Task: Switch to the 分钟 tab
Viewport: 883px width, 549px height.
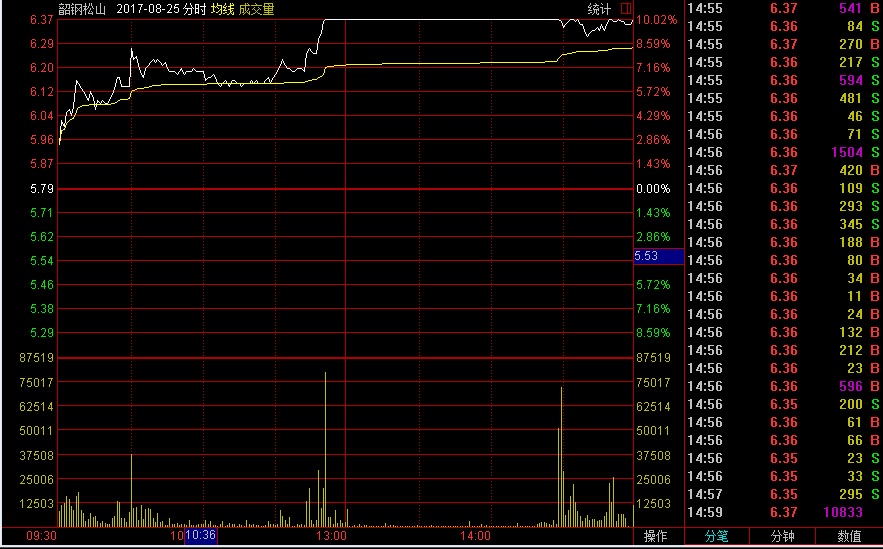Action: pos(783,536)
